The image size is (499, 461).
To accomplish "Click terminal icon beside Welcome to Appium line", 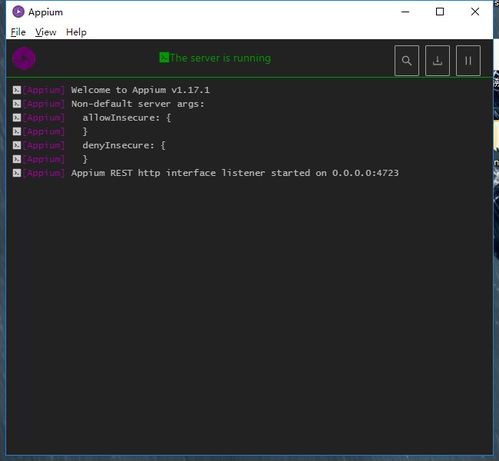I will [x=17, y=90].
